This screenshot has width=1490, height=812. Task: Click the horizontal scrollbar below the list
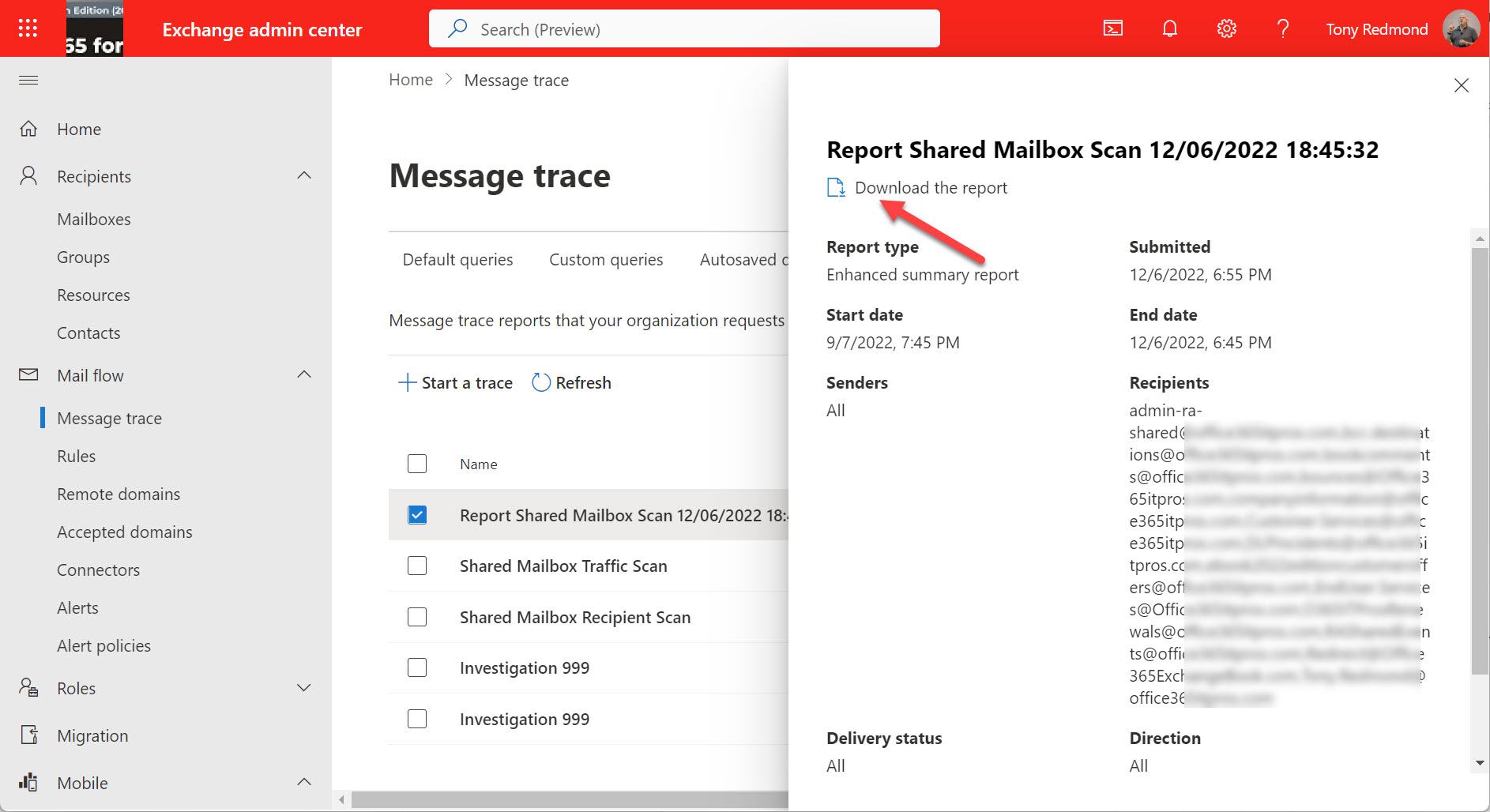point(569,799)
